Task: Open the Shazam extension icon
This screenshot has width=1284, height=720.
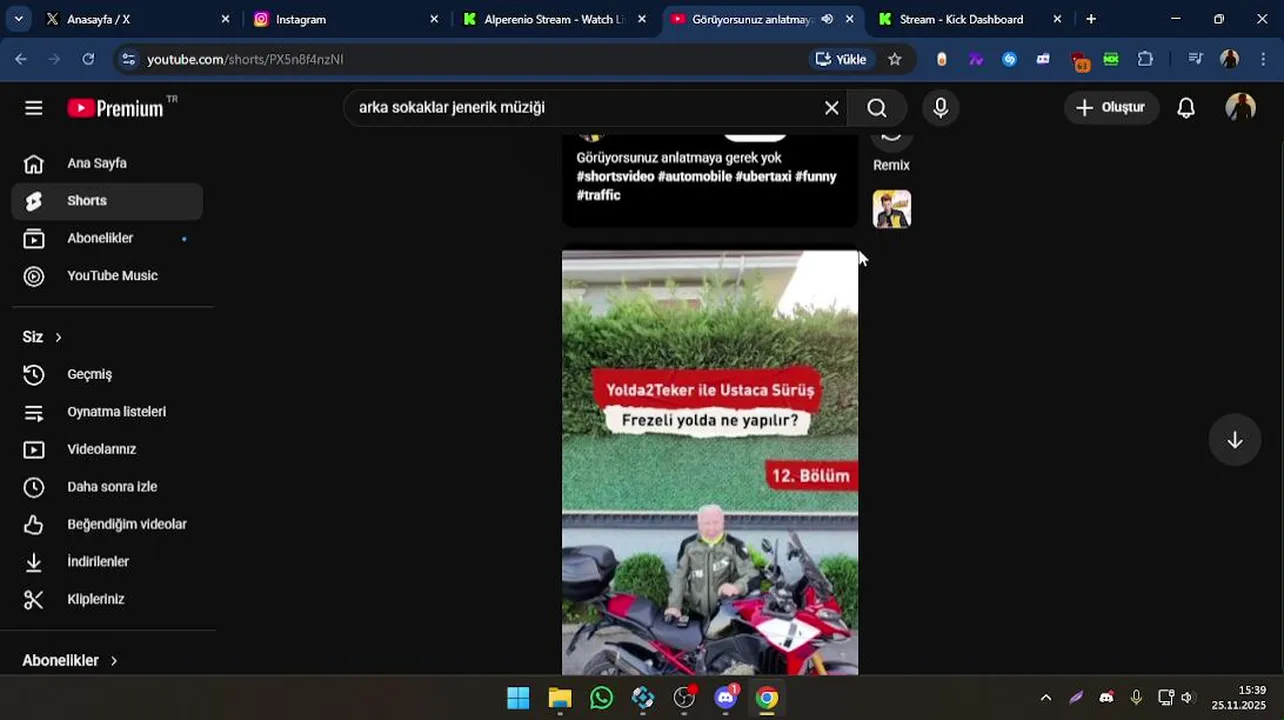Action: (x=1009, y=59)
